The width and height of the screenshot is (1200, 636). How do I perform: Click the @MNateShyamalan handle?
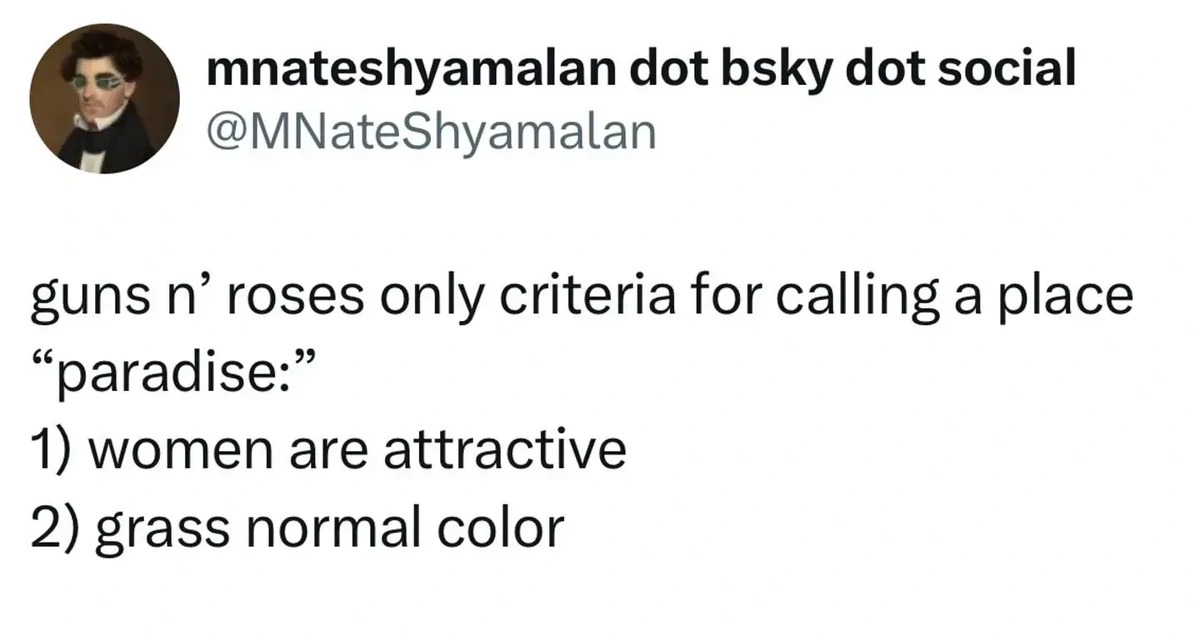[429, 131]
